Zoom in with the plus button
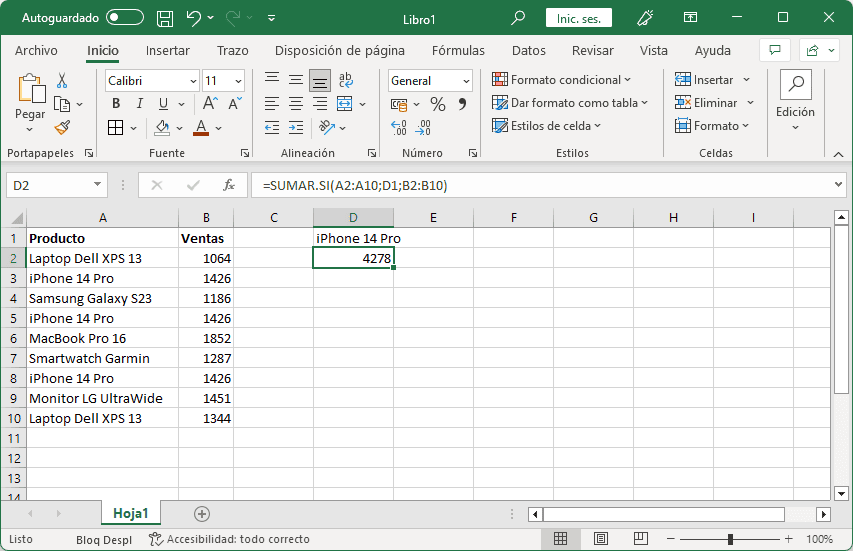The image size is (853, 551). (x=789, y=539)
